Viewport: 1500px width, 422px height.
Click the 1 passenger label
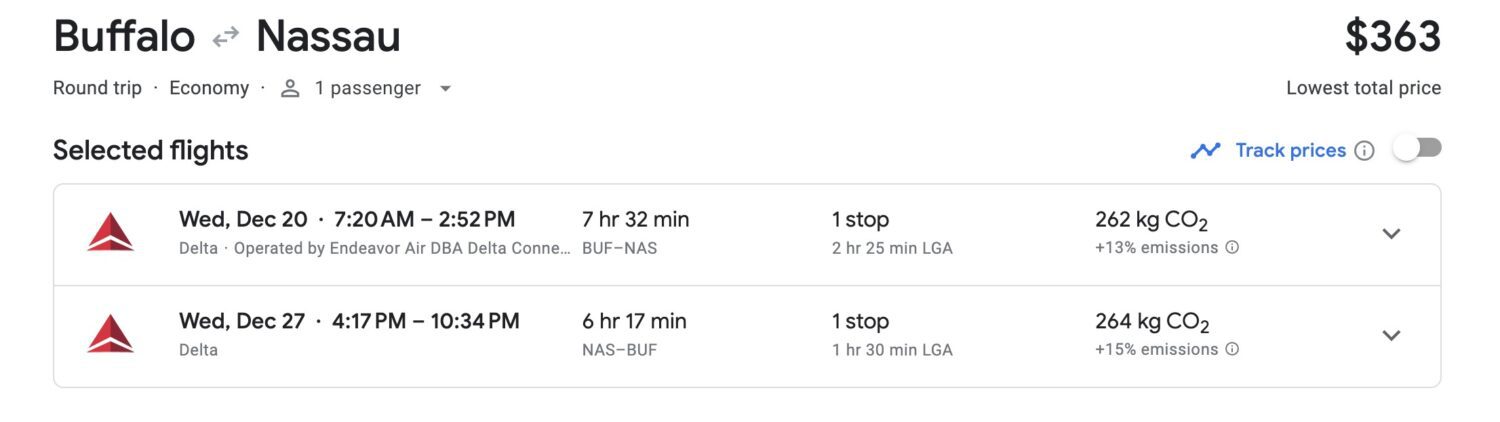pyautogui.click(x=367, y=88)
